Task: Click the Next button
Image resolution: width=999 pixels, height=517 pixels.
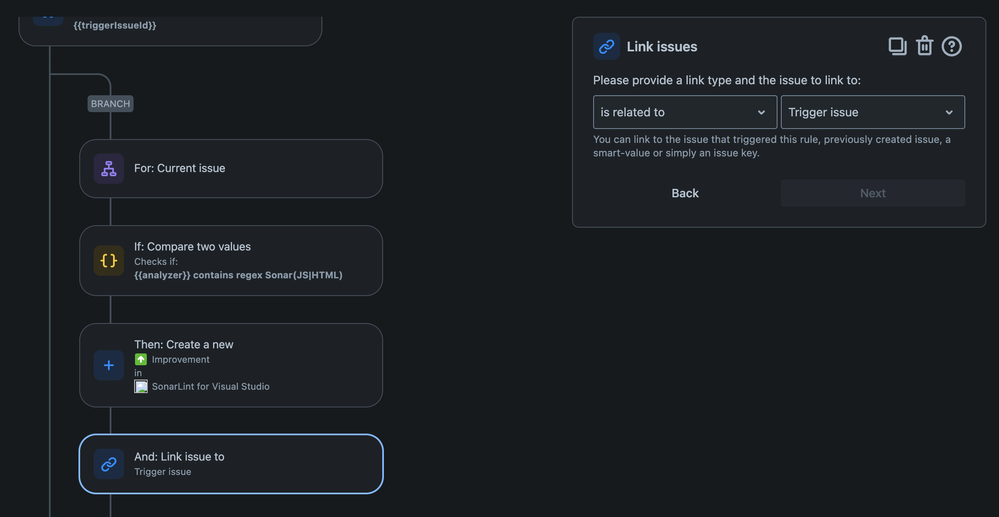Action: [873, 193]
